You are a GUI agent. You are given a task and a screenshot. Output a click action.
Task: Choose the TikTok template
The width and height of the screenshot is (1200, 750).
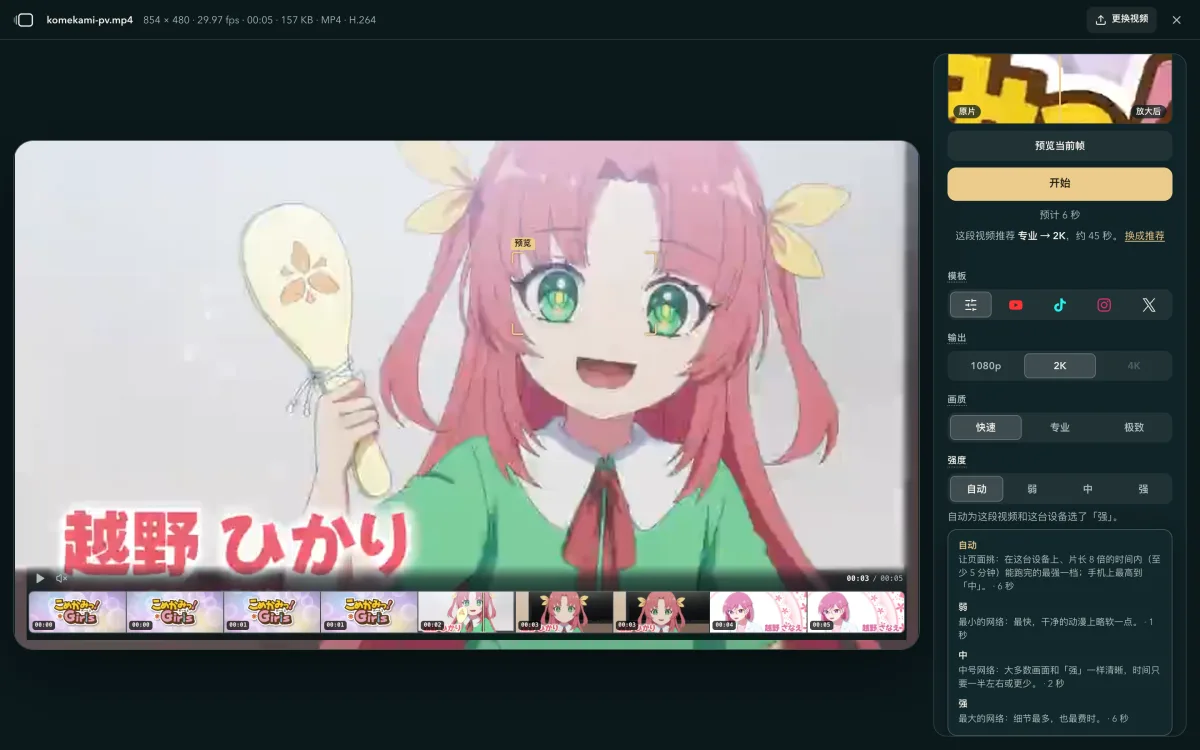click(1060, 305)
